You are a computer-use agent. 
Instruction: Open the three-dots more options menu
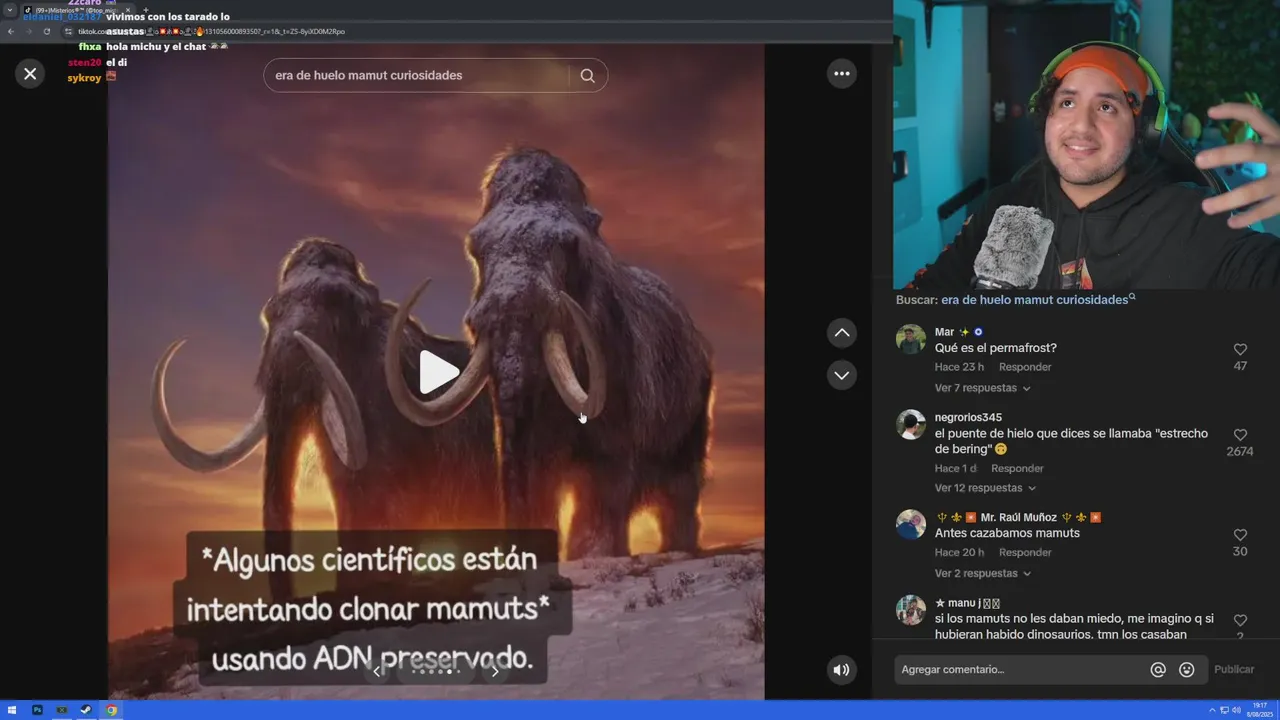coord(841,73)
